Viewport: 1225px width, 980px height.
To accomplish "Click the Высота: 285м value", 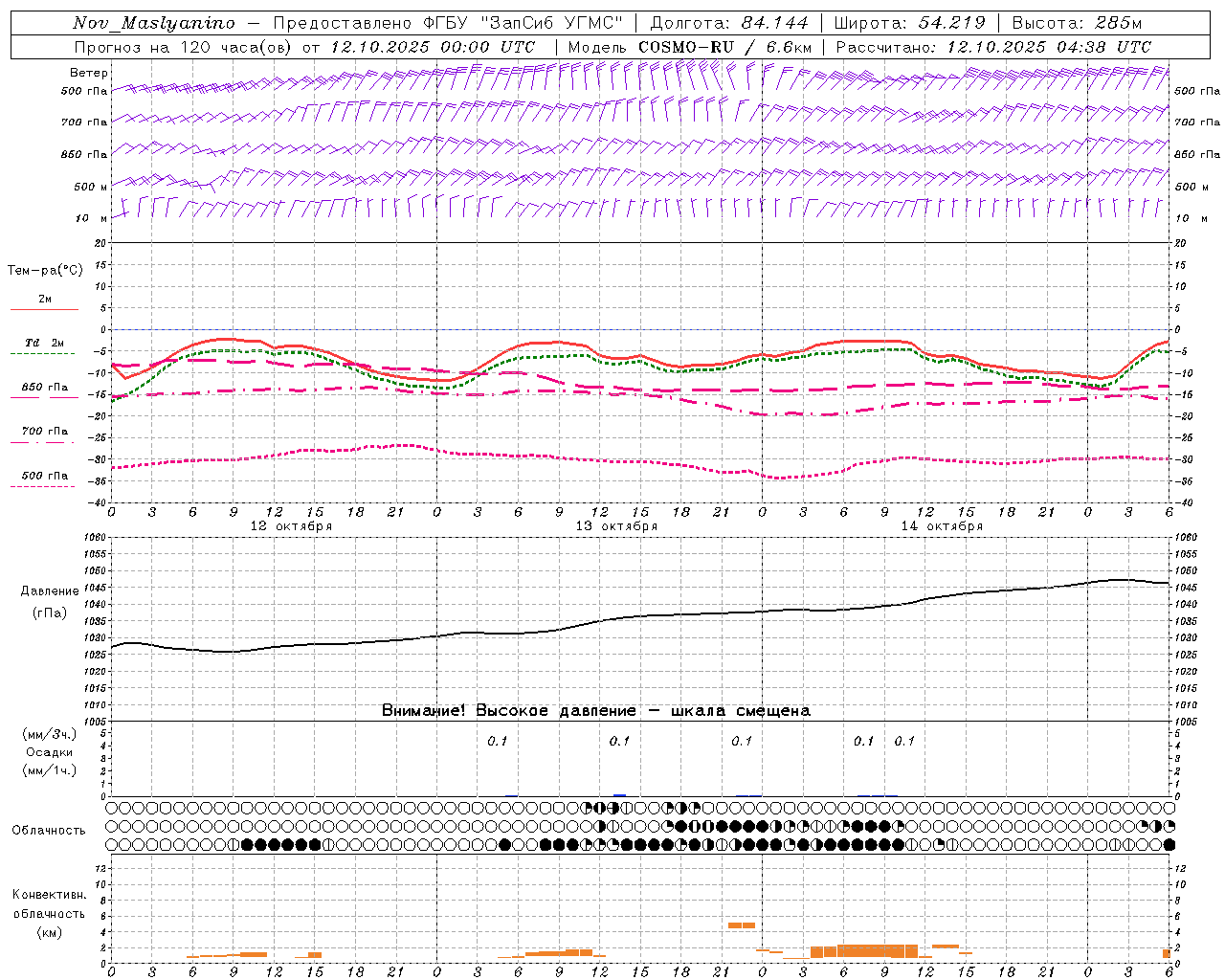I will pos(1077,23).
